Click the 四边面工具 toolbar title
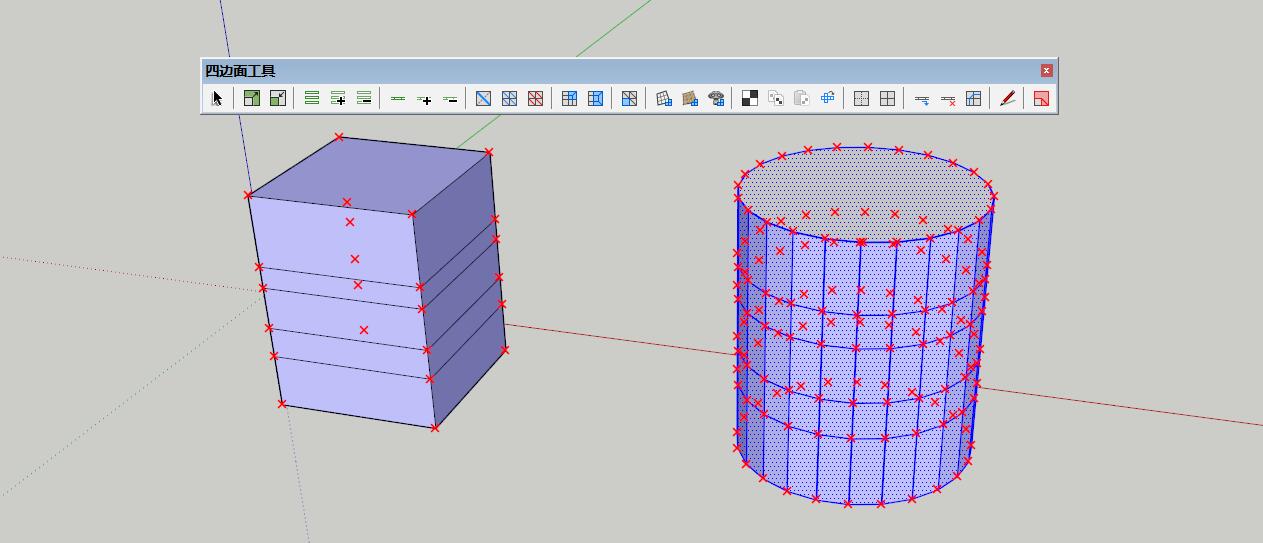Image resolution: width=1263 pixels, height=543 pixels. point(240,71)
